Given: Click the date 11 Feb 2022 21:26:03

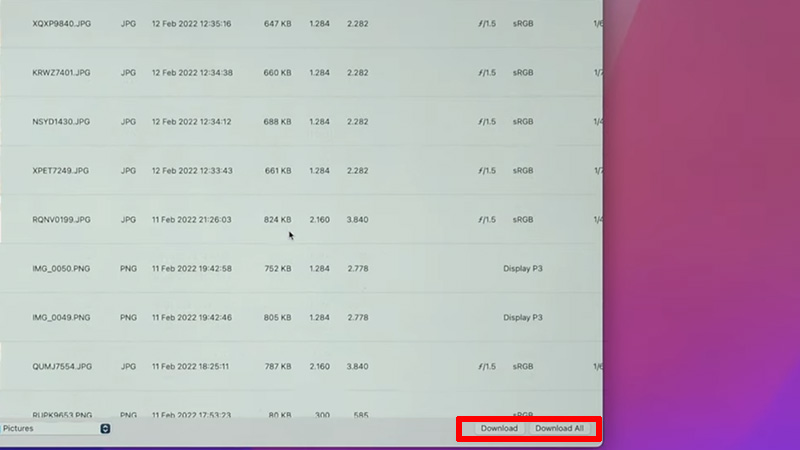Looking at the screenshot, I should 191,220.
